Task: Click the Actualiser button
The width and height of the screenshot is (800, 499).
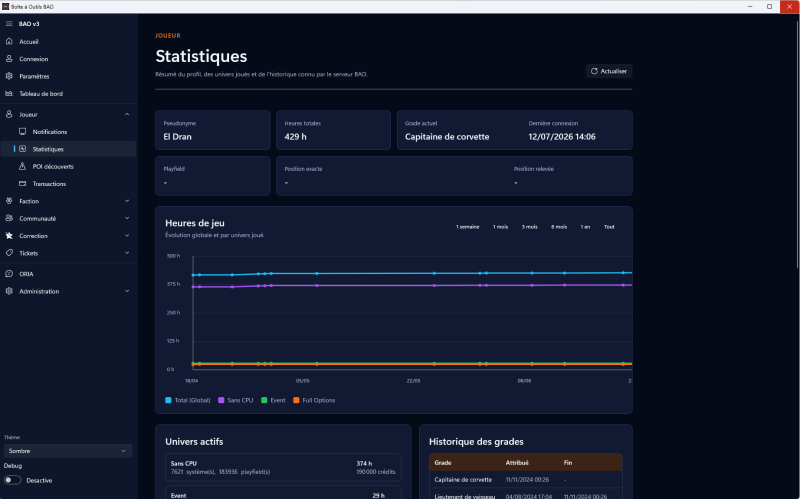Action: tap(609, 71)
